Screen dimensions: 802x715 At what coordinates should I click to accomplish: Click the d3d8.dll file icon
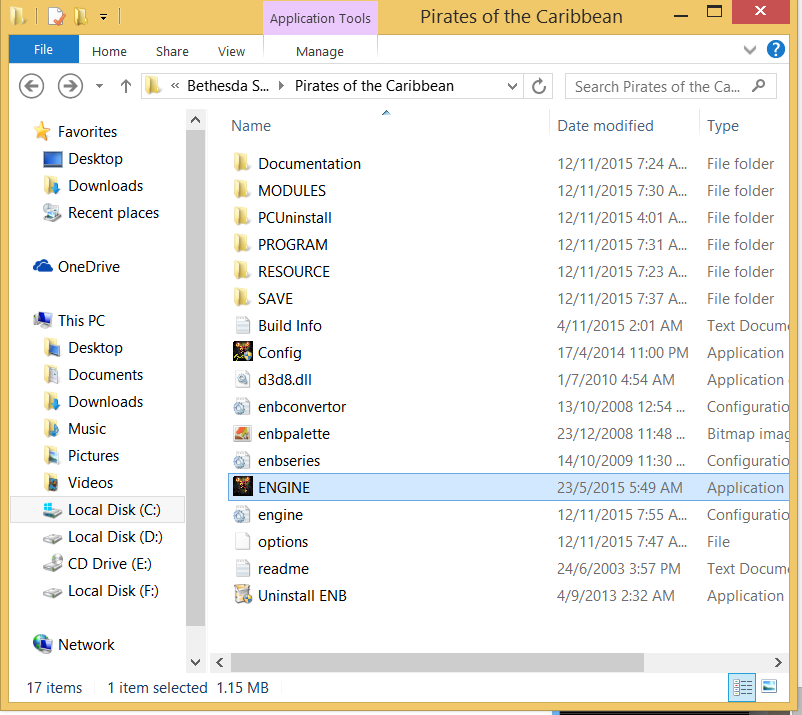(242, 379)
